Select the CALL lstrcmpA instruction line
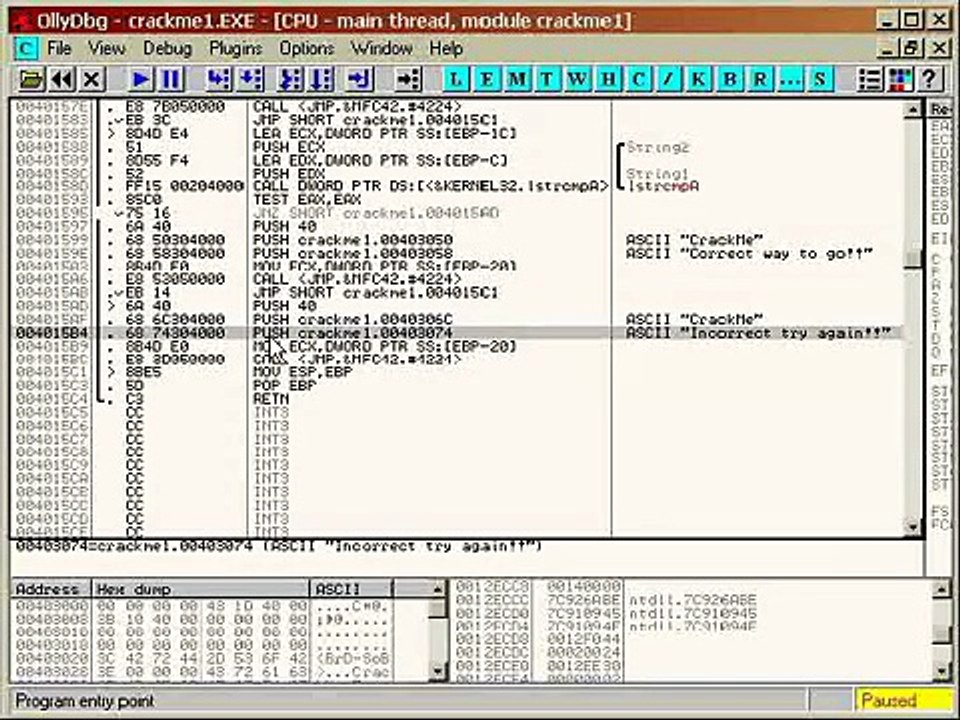This screenshot has width=960, height=720. click(456, 186)
